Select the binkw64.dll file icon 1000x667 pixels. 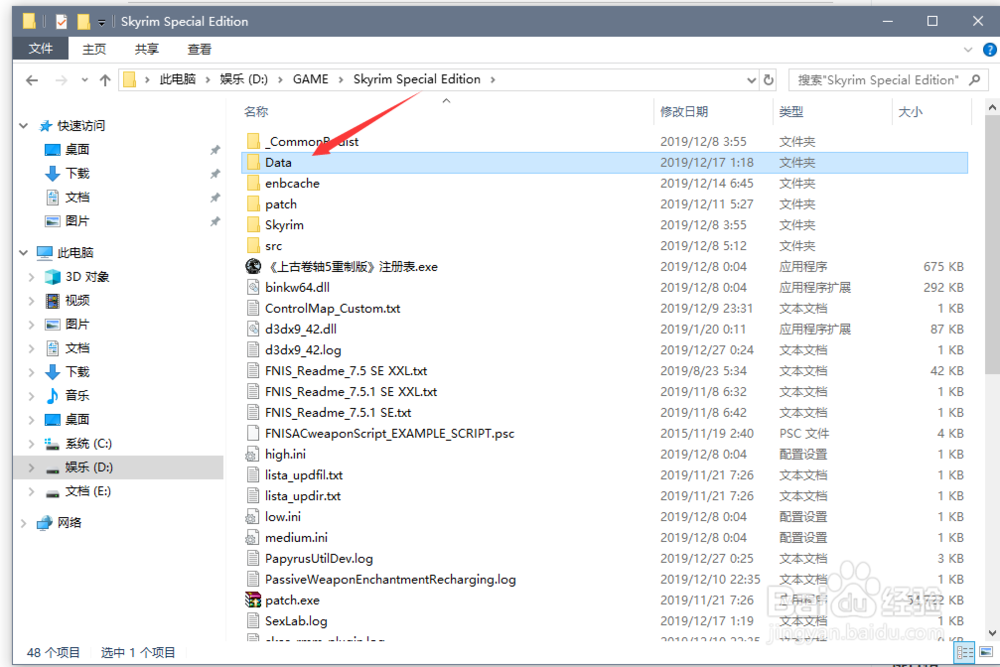253,287
